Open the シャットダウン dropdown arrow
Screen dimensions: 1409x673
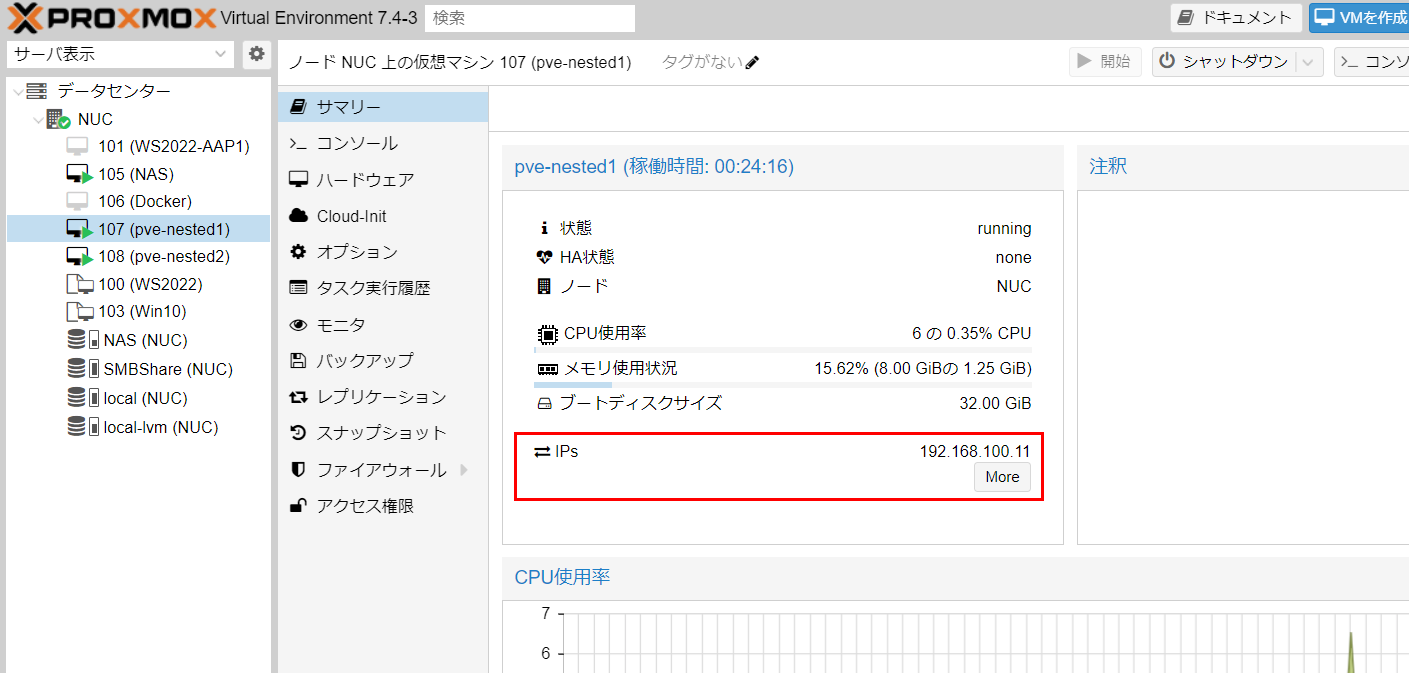coord(1310,62)
